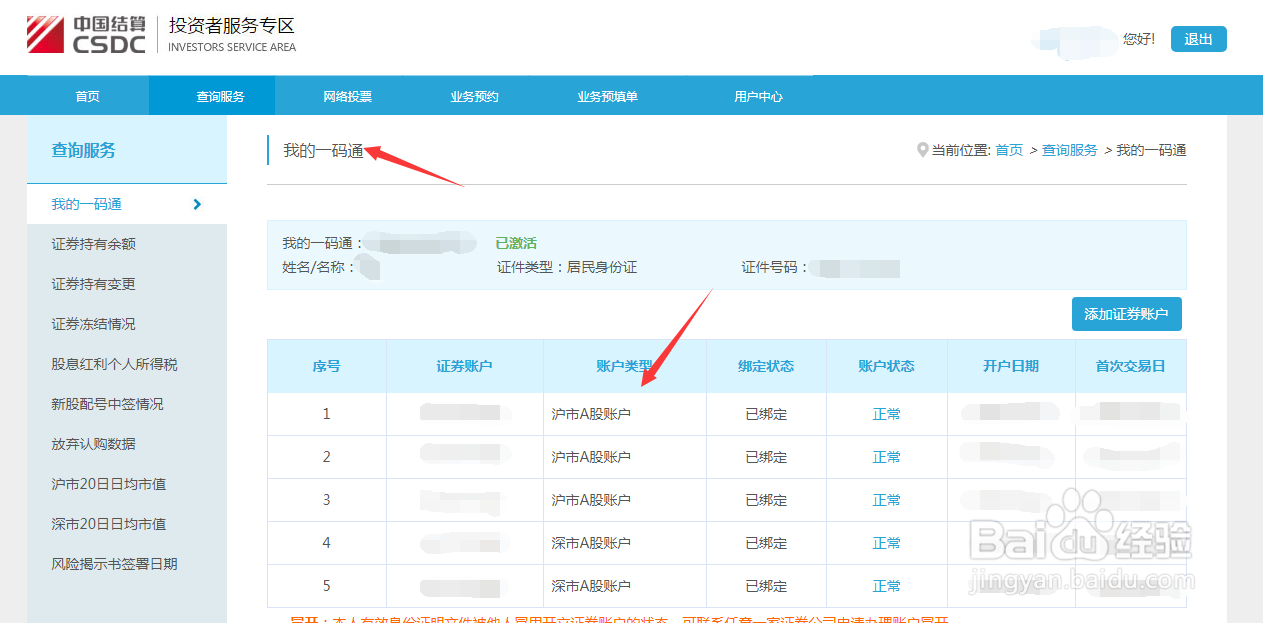Click 查询服务 breadcrumb link
This screenshot has height=623, width=1263.
(1069, 150)
